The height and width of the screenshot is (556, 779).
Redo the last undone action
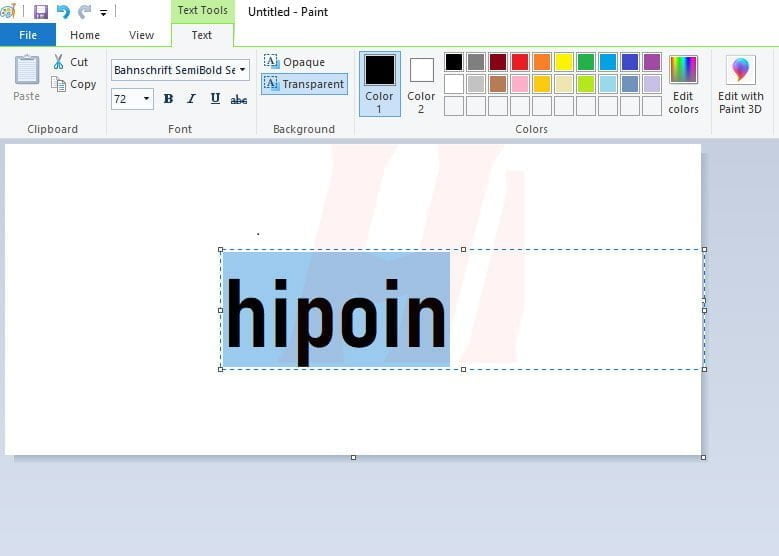point(84,11)
